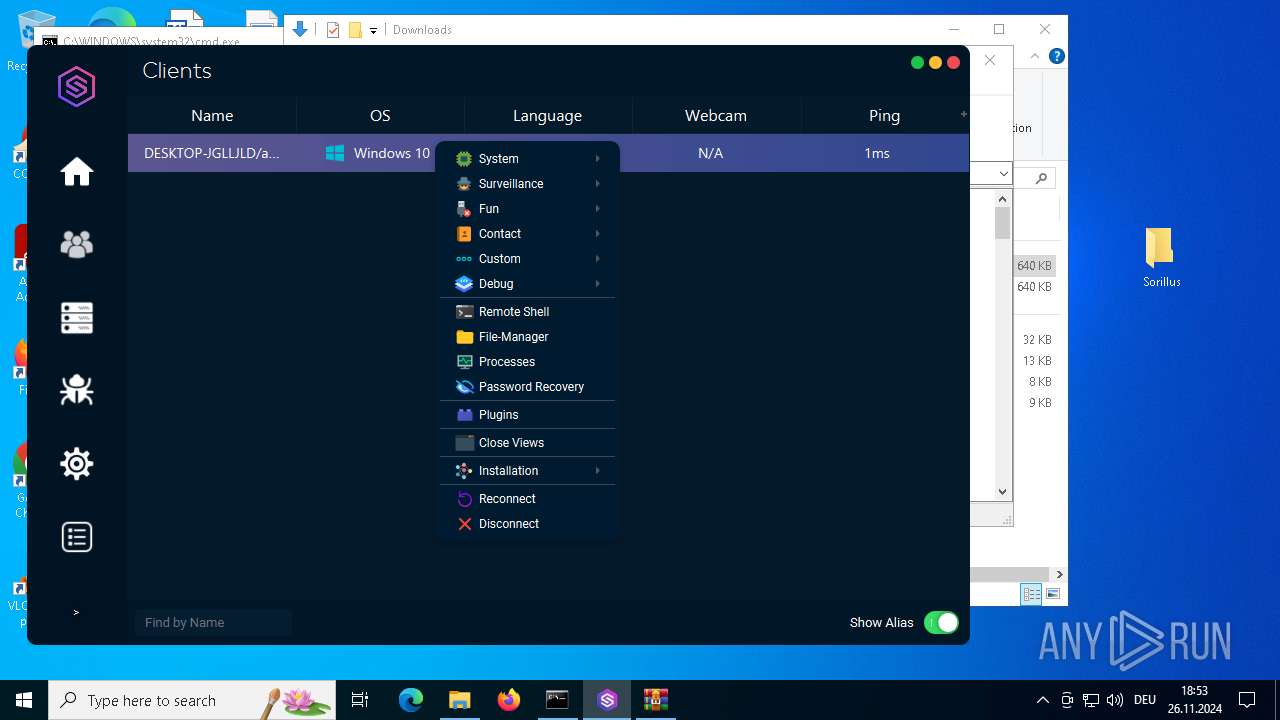
Task: Expand the Contact submenu
Action: (x=528, y=234)
